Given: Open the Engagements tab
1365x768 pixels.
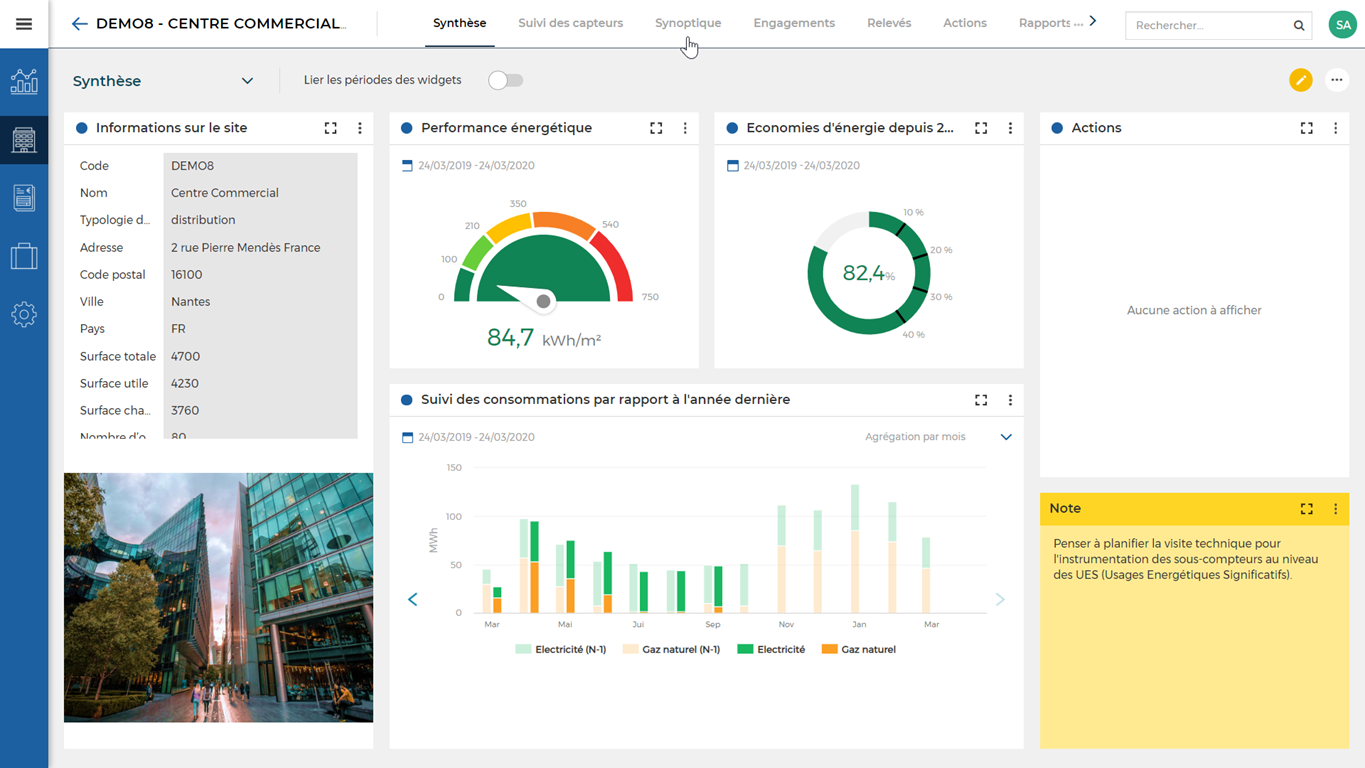Looking at the screenshot, I should pyautogui.click(x=794, y=23).
